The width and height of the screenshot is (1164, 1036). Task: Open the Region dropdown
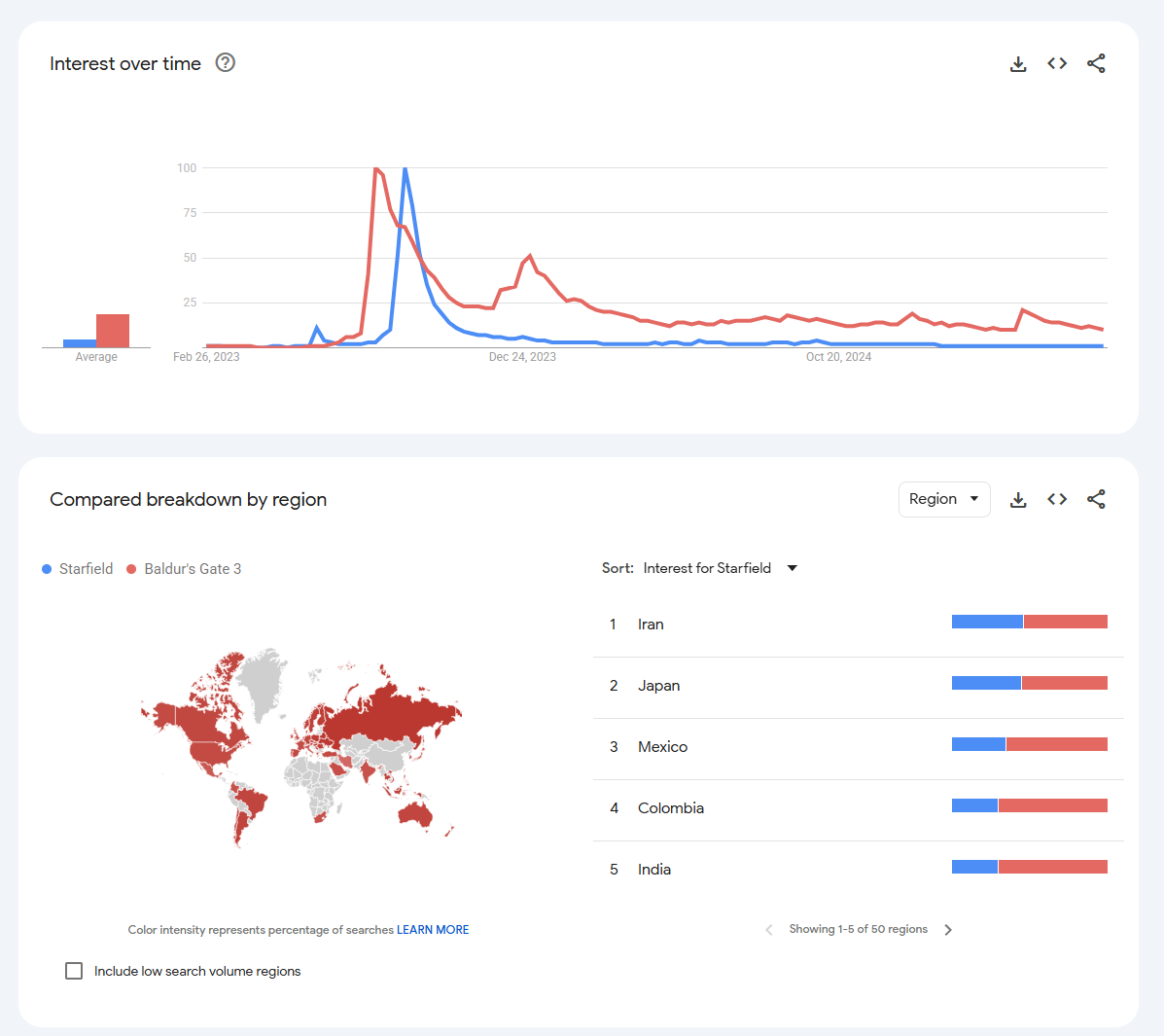tap(943, 500)
